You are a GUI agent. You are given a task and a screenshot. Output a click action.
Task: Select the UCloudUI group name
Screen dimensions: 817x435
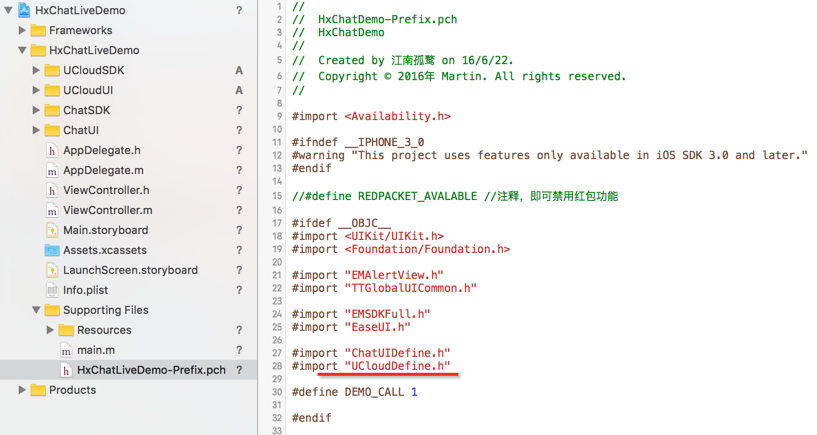[x=88, y=90]
